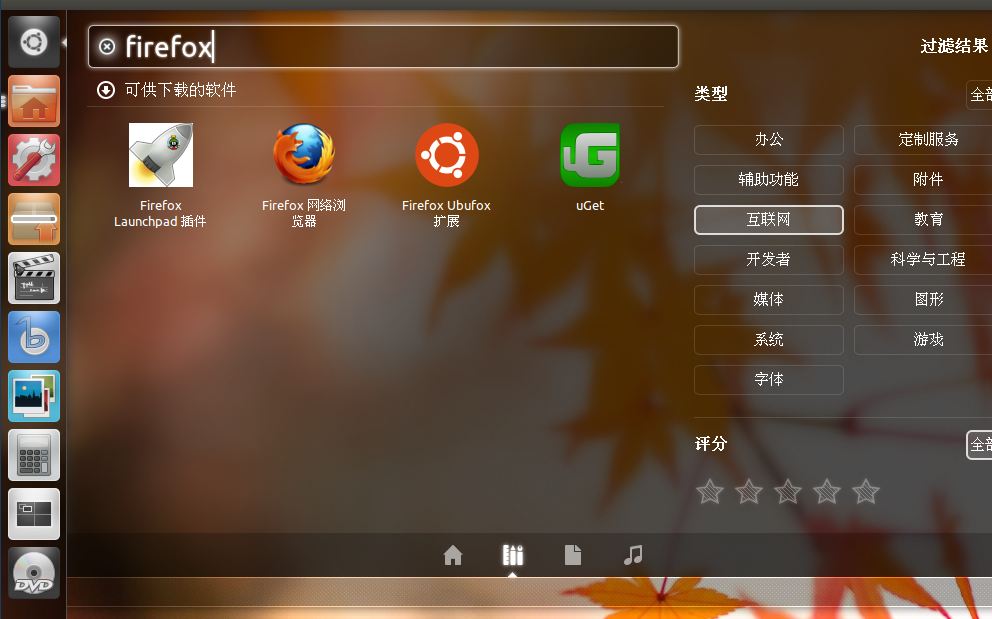Image resolution: width=992 pixels, height=619 pixels.
Task: Toggle the 辅助功能 type filter
Action: point(769,180)
